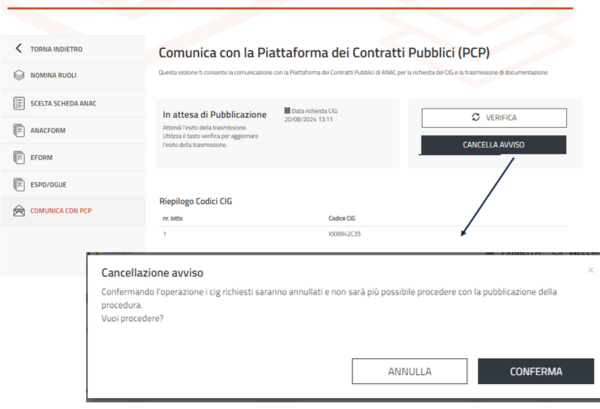Click the square icon before Data richiesta CIG
The image size is (600, 409).
point(287,110)
